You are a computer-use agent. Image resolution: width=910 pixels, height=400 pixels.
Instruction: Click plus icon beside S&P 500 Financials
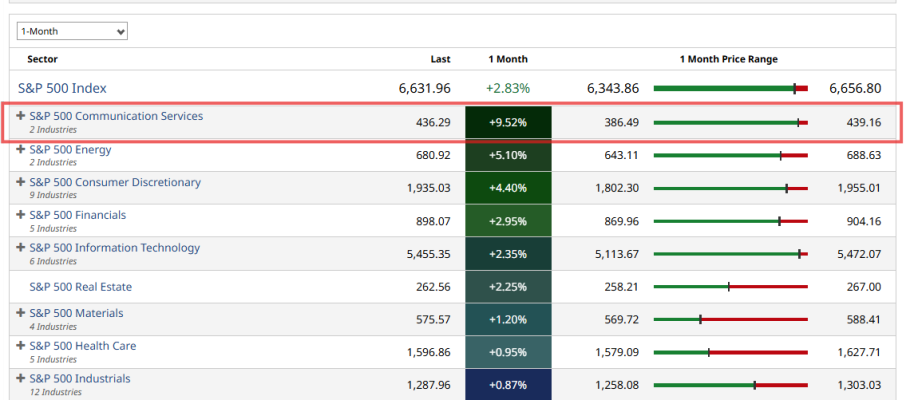coord(21,215)
